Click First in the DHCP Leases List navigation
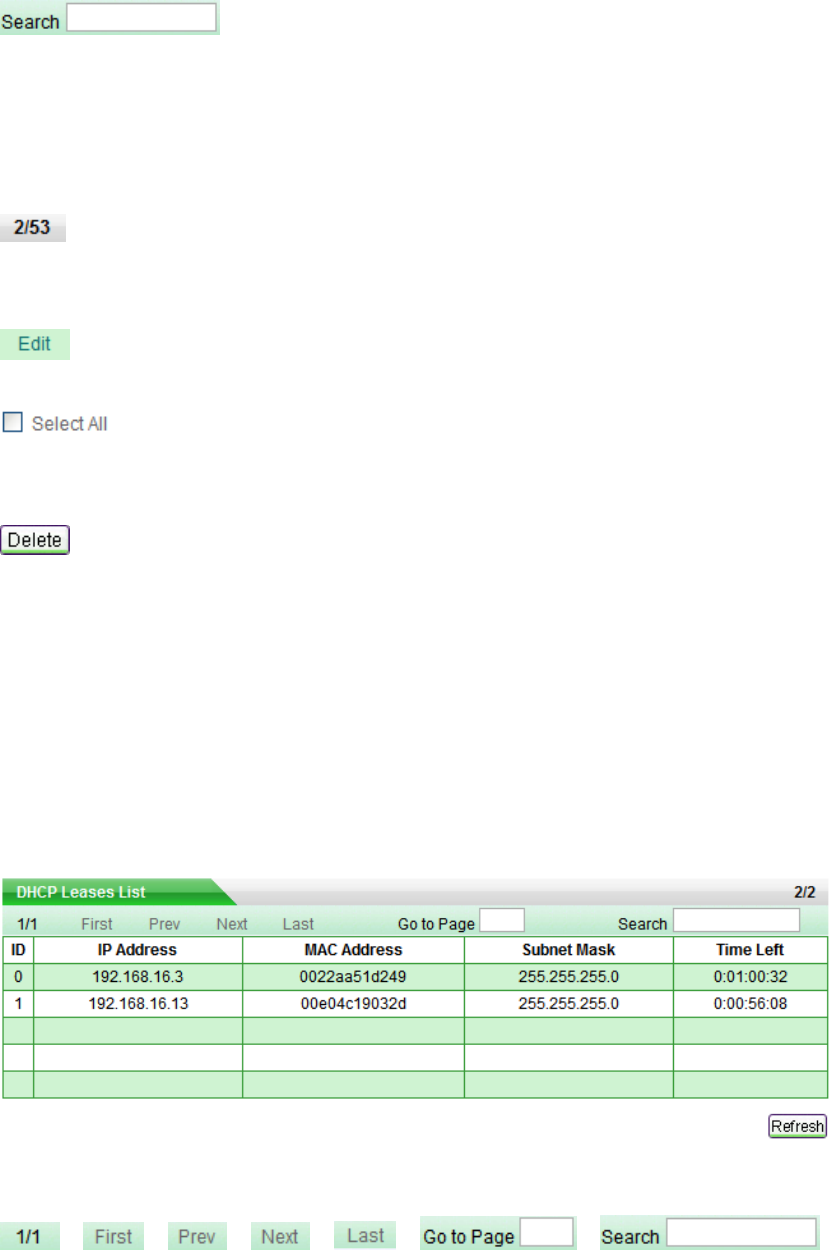The height and width of the screenshot is (1250, 831). pyautogui.click(x=97, y=924)
